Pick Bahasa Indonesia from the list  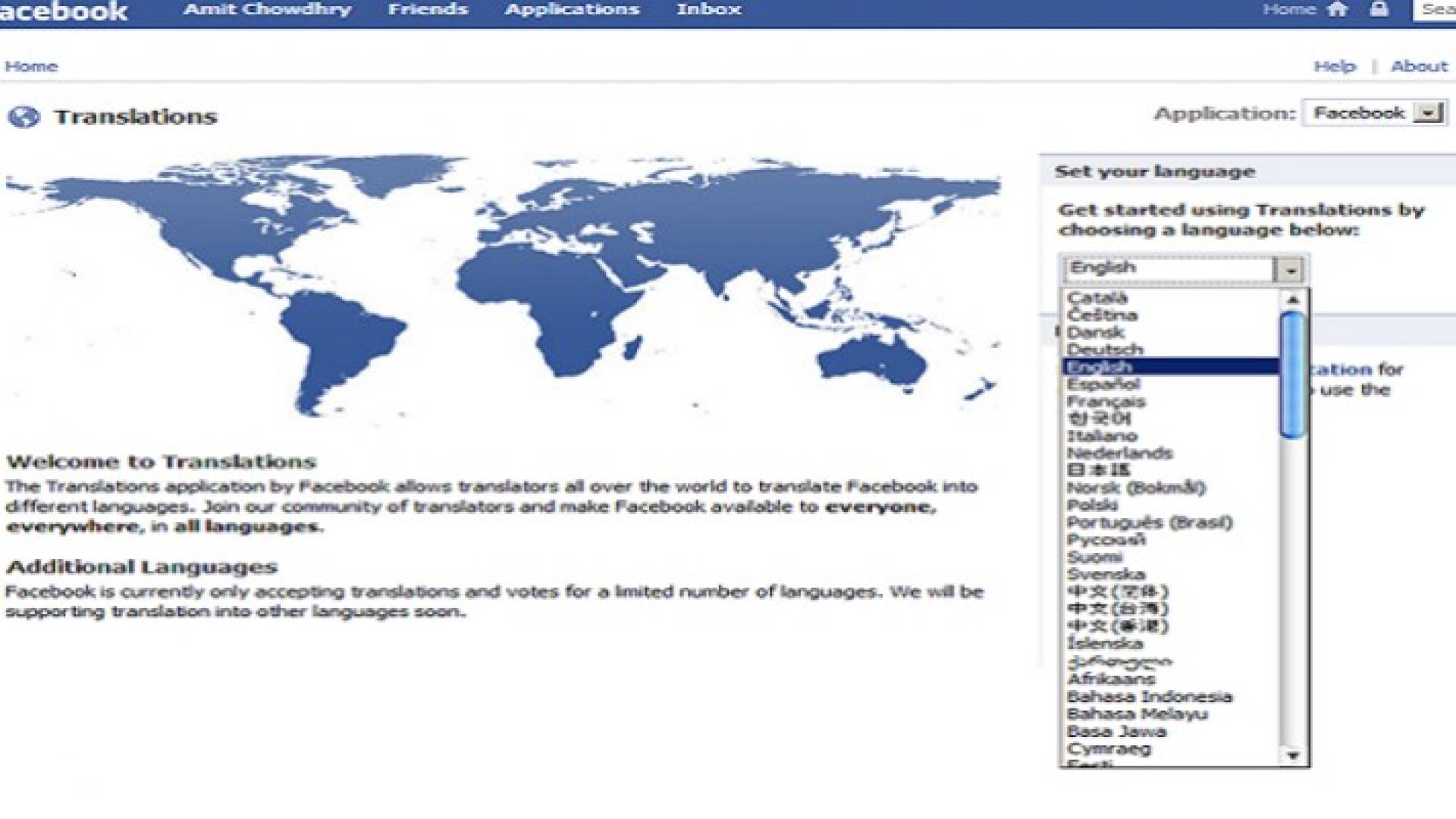point(1149,696)
